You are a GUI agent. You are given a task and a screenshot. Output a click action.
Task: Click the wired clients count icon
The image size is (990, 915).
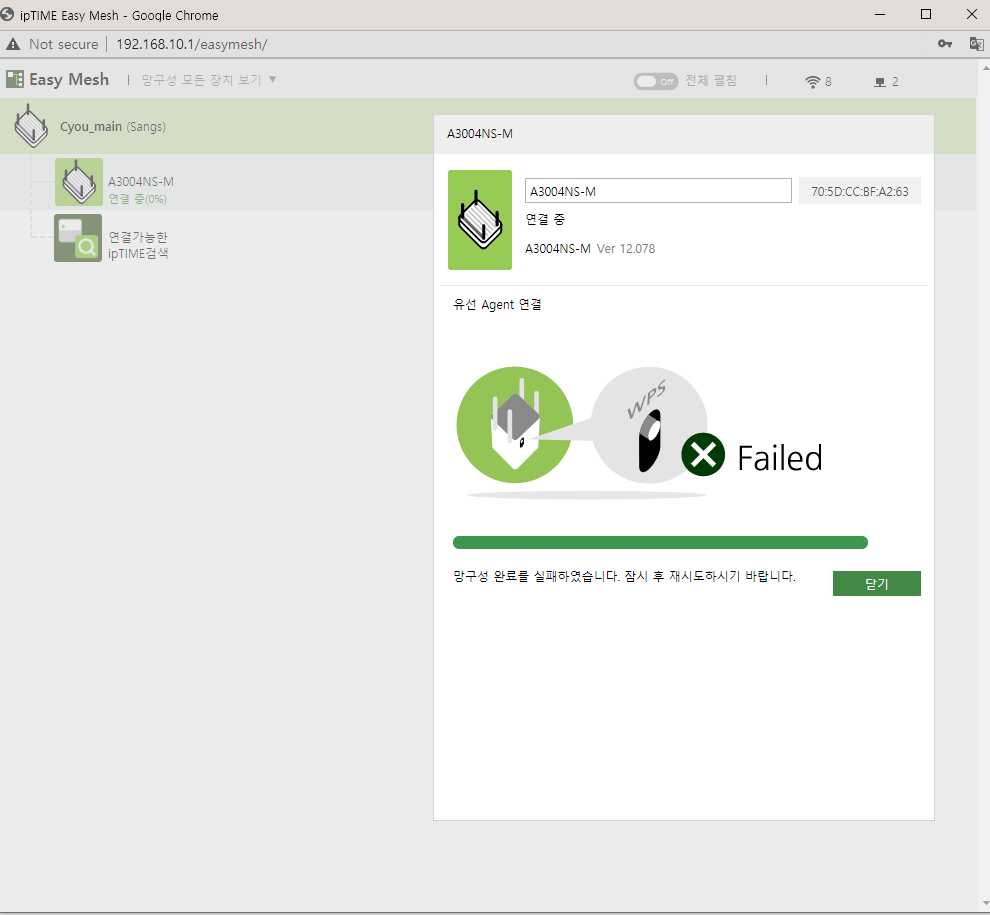880,82
